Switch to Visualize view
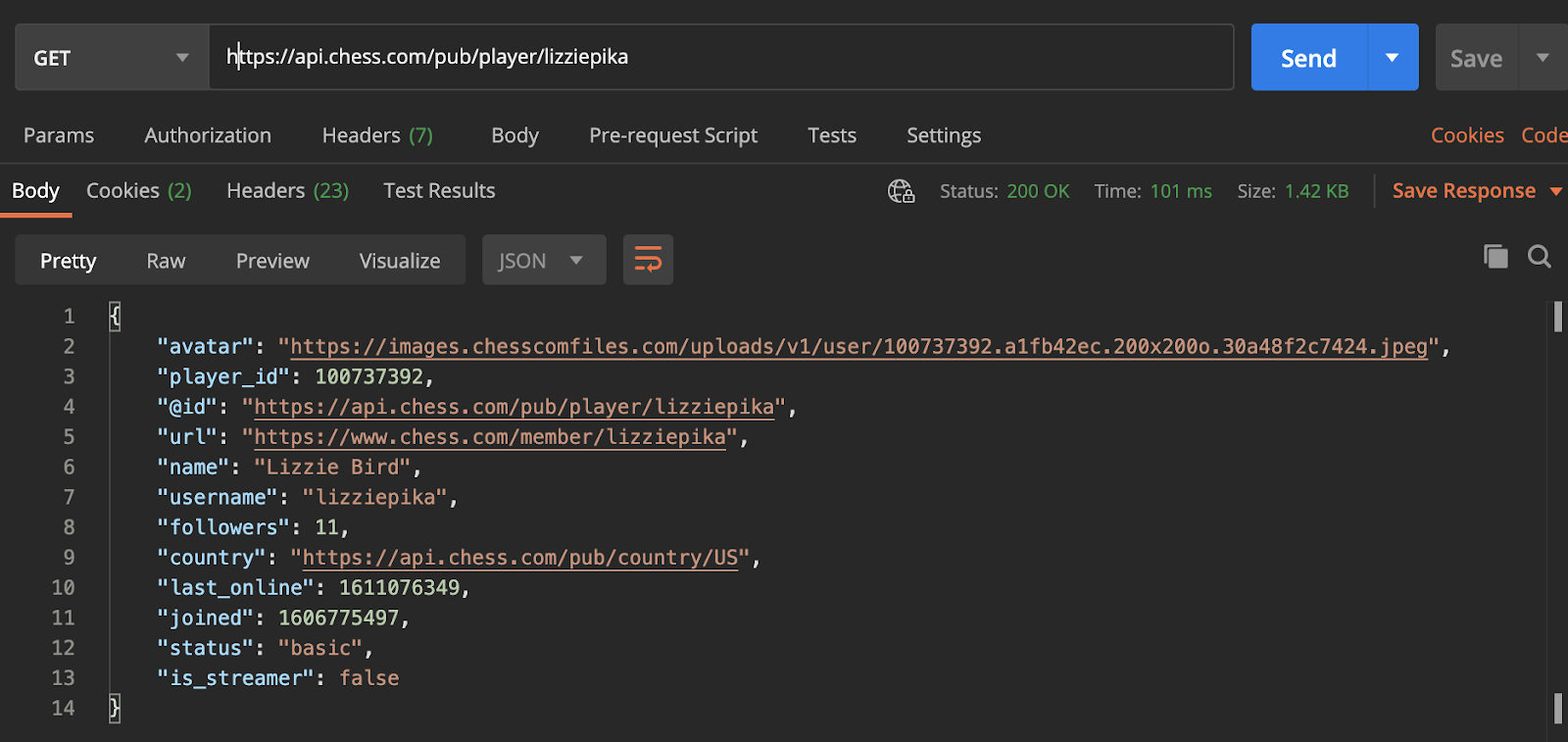This screenshot has width=1568, height=742. pyautogui.click(x=400, y=261)
